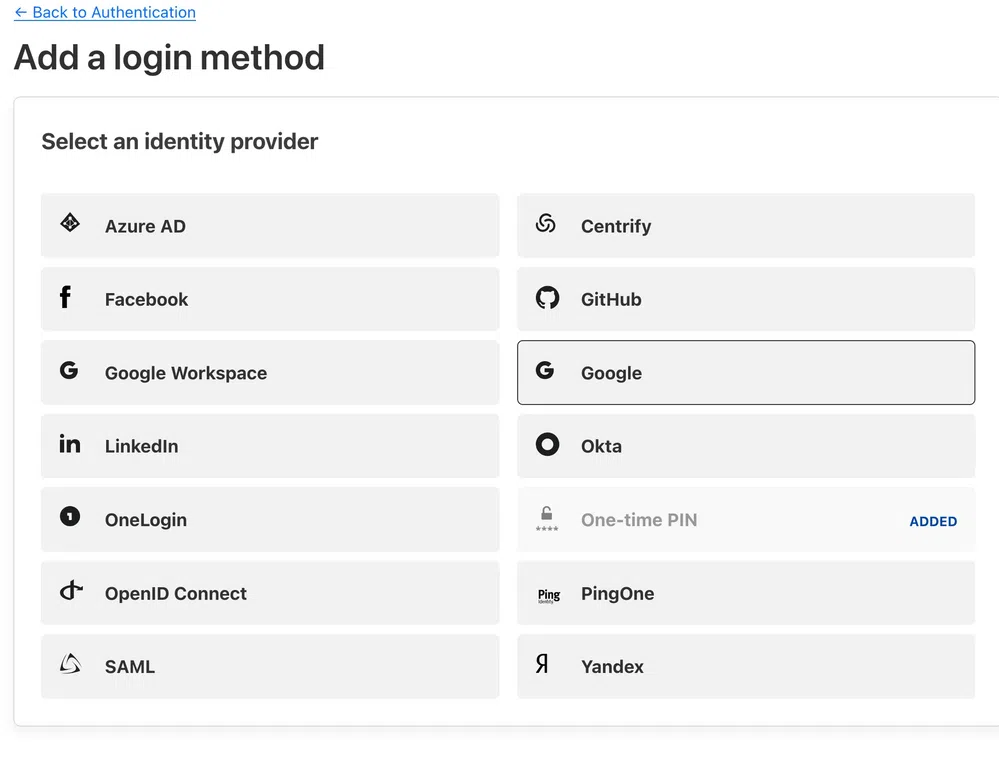The width and height of the screenshot is (999, 768).
Task: Click the Ping Identity logo icon
Action: (x=549, y=595)
